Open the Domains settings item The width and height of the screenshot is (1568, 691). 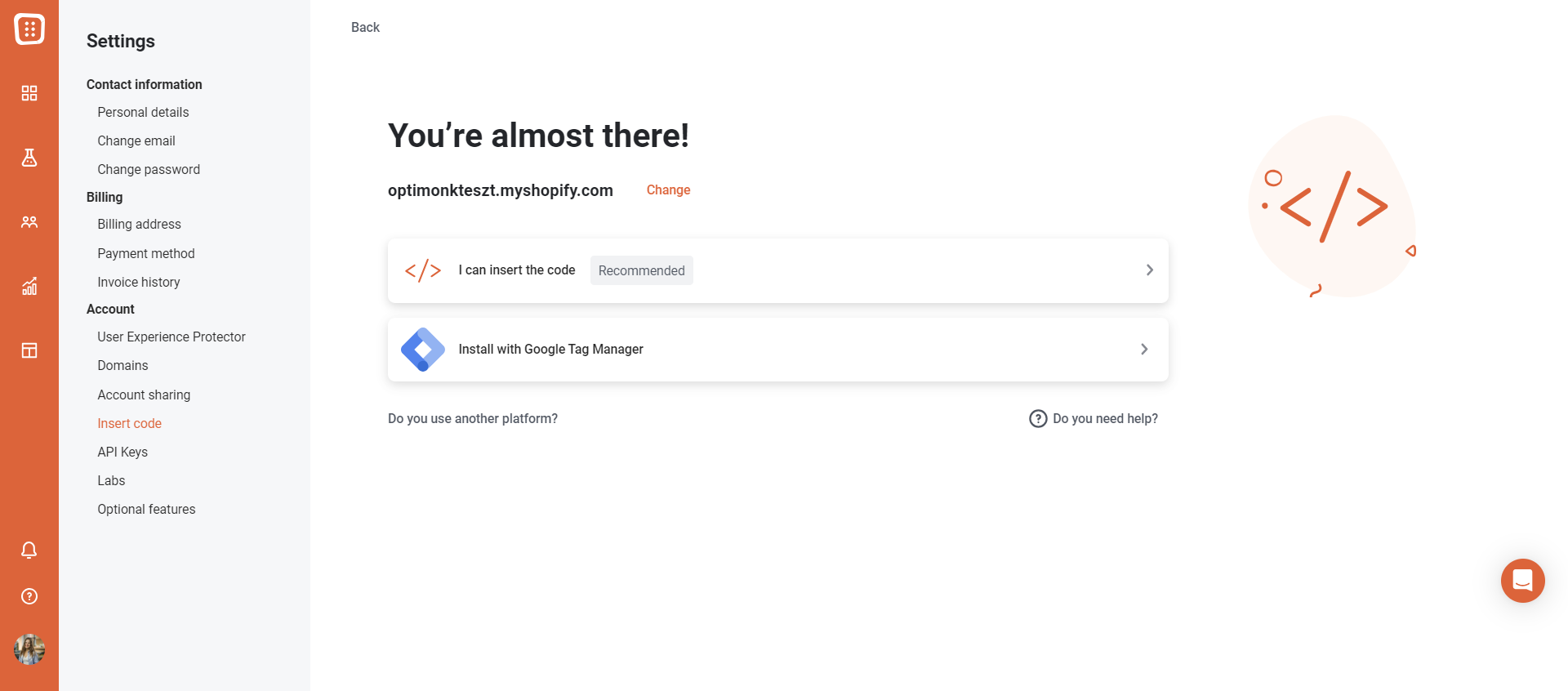(x=122, y=365)
